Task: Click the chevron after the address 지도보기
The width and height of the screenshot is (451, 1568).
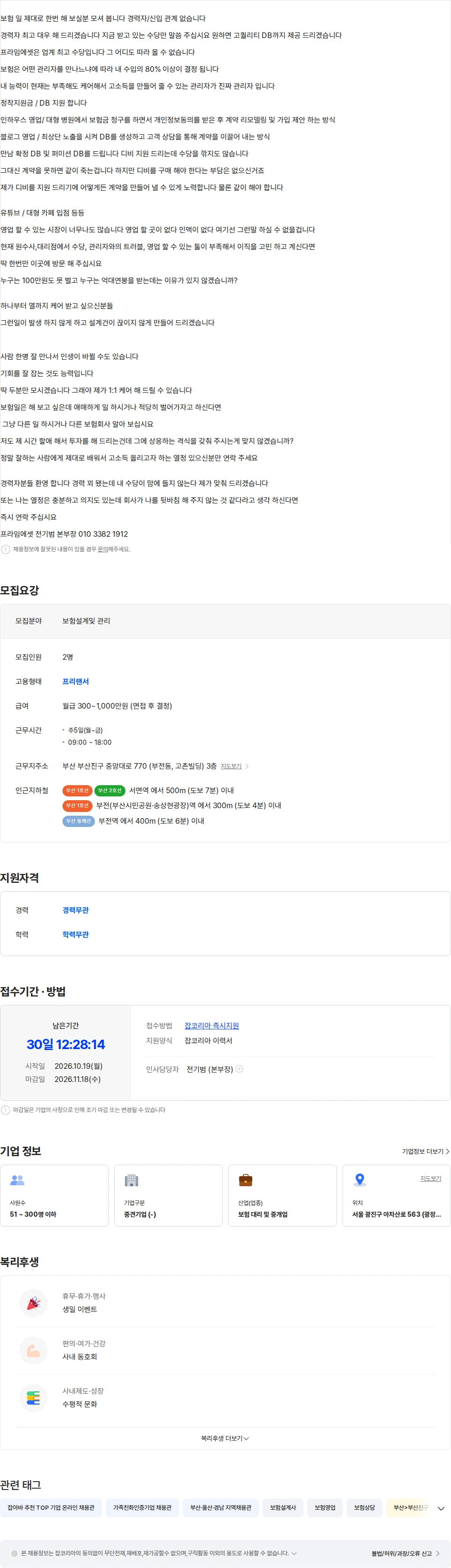Action: click(247, 766)
